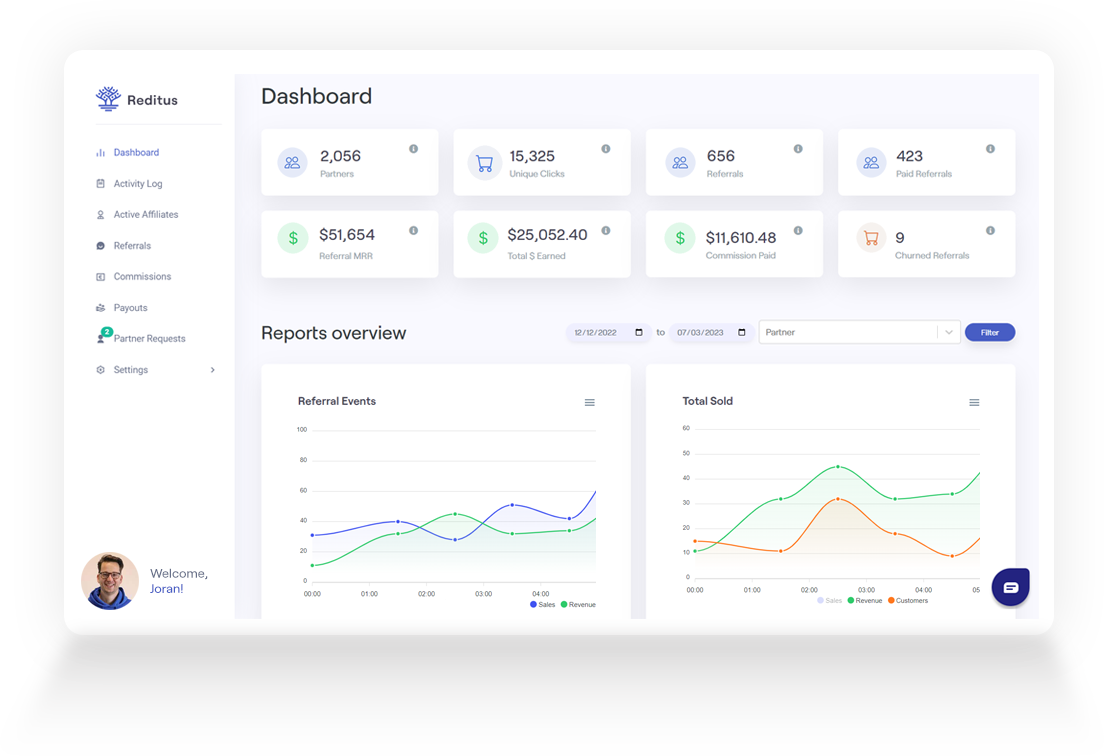Screen dimensions: 1104x756
Task: Toggle the Sales legend on Referral Events chart
Action: 541,604
